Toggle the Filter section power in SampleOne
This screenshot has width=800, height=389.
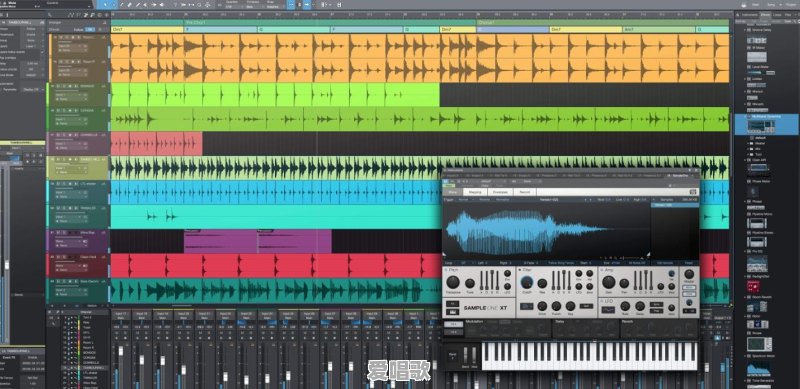click(519, 270)
